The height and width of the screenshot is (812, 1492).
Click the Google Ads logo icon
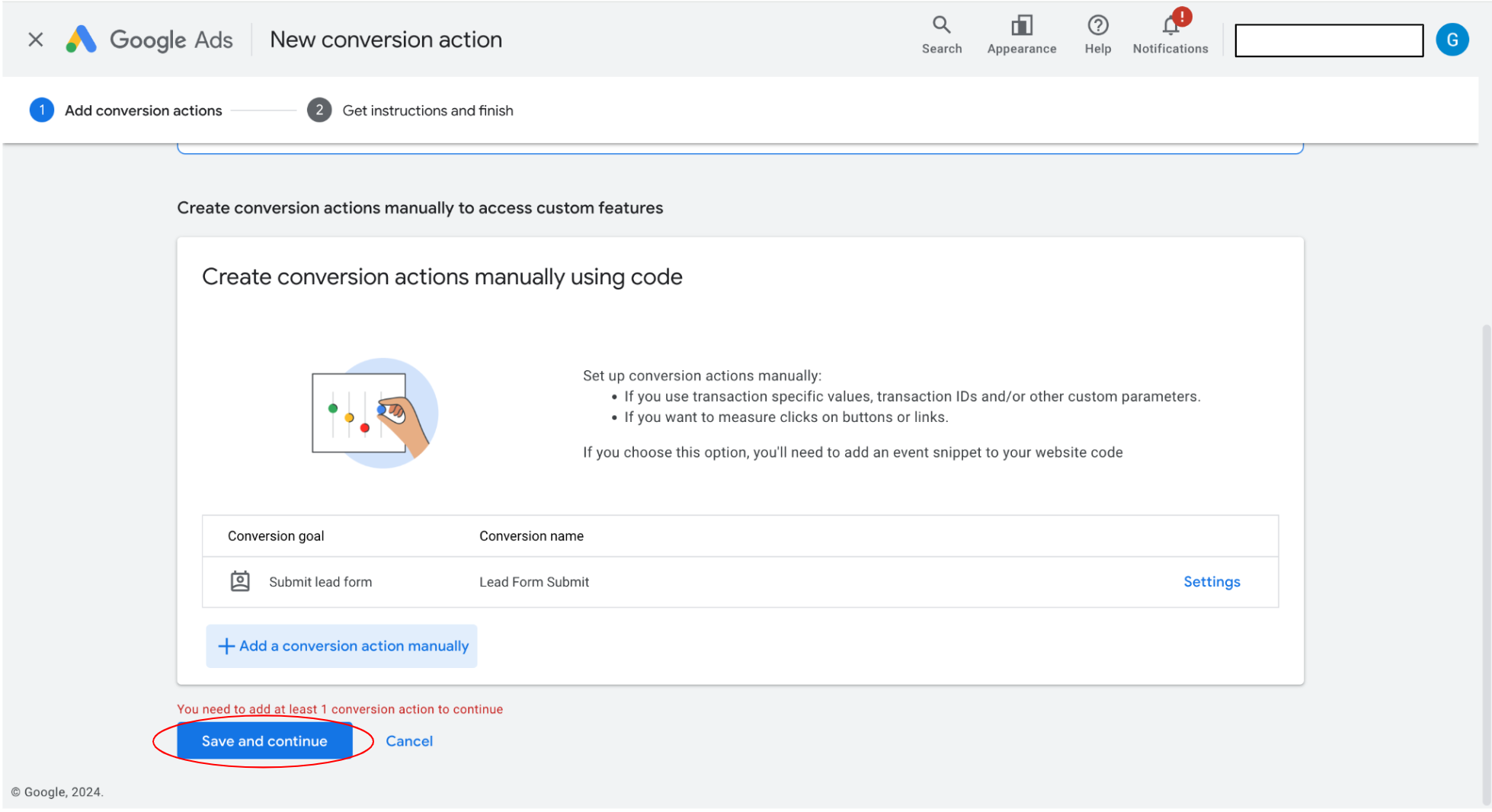click(82, 40)
